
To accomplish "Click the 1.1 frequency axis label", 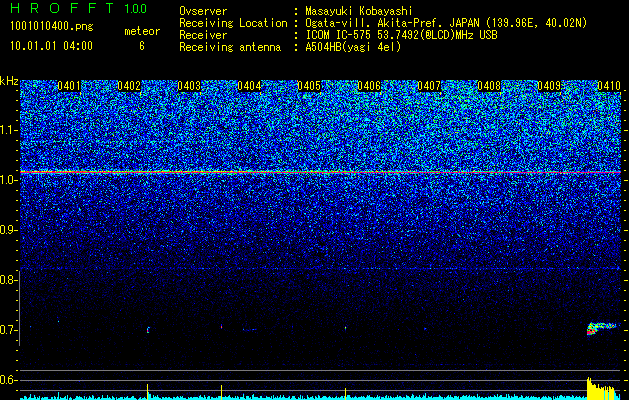I will pyautogui.click(x=8, y=130).
